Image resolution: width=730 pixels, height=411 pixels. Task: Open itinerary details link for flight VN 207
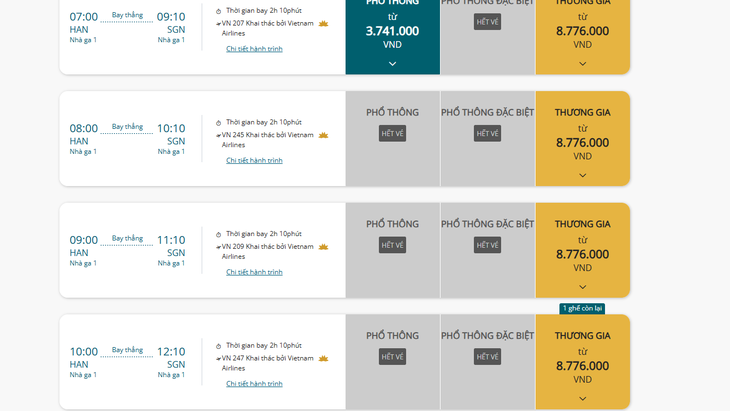point(254,48)
